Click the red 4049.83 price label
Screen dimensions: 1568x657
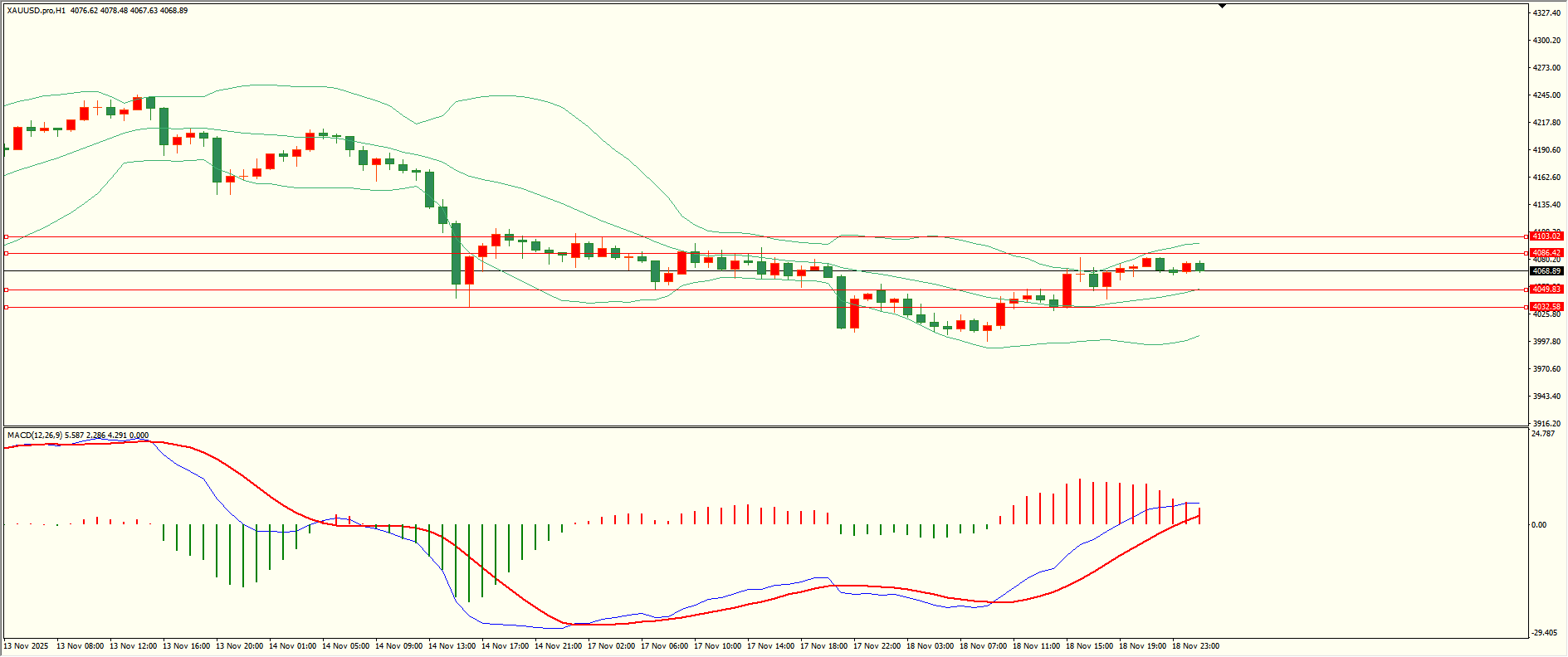point(1546,290)
